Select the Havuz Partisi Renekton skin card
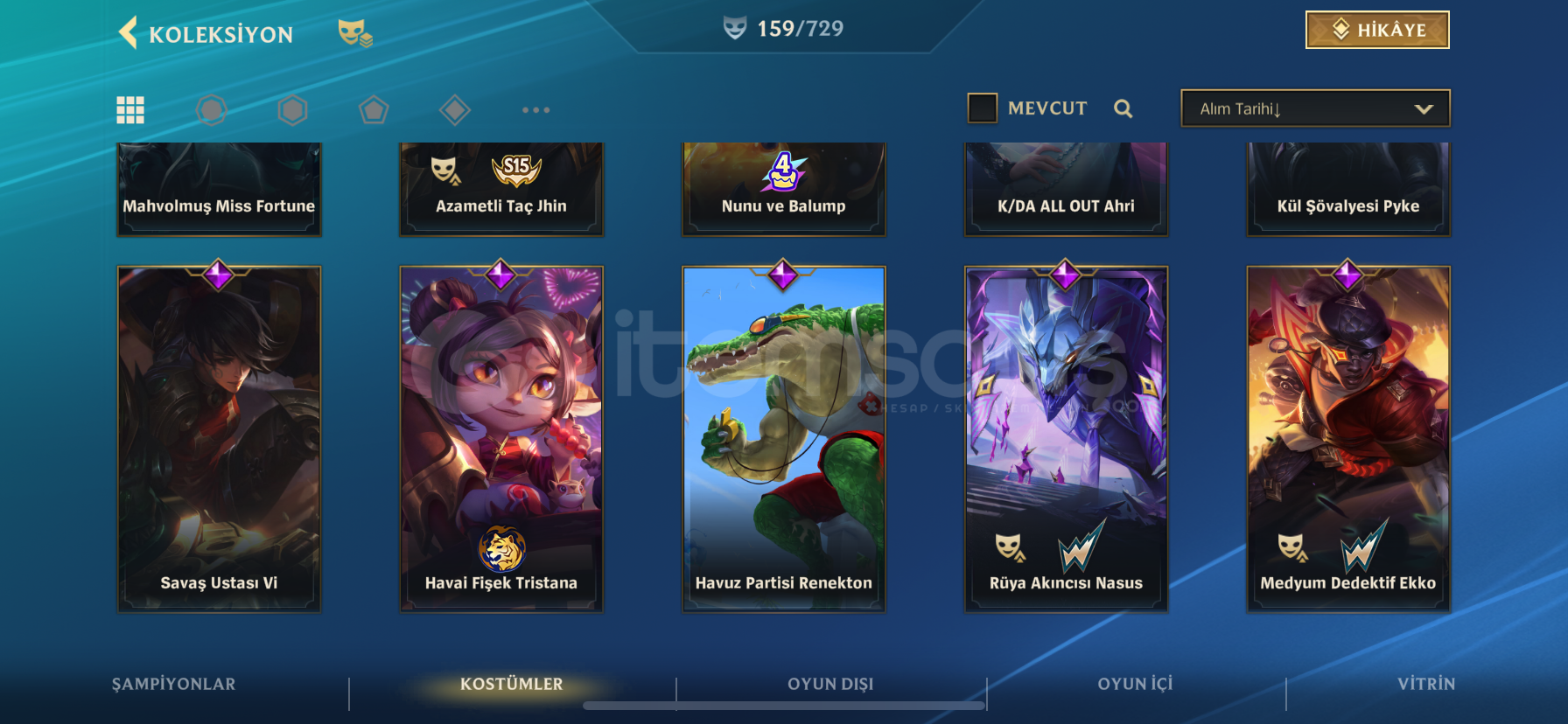The height and width of the screenshot is (724, 1568). [783, 439]
